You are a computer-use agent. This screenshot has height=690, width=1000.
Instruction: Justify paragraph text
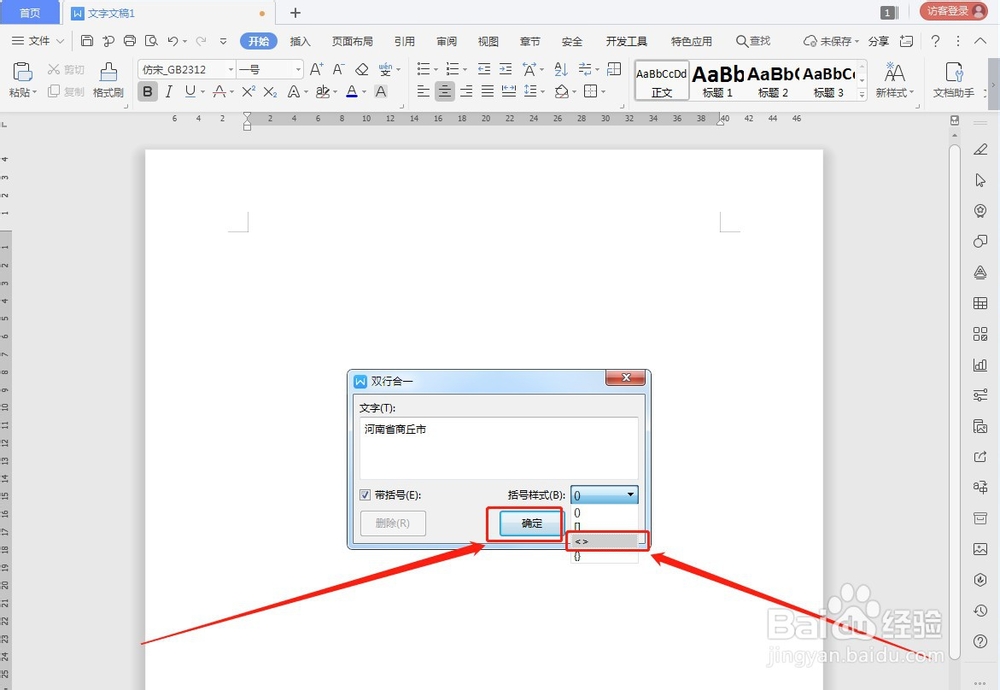[x=487, y=92]
